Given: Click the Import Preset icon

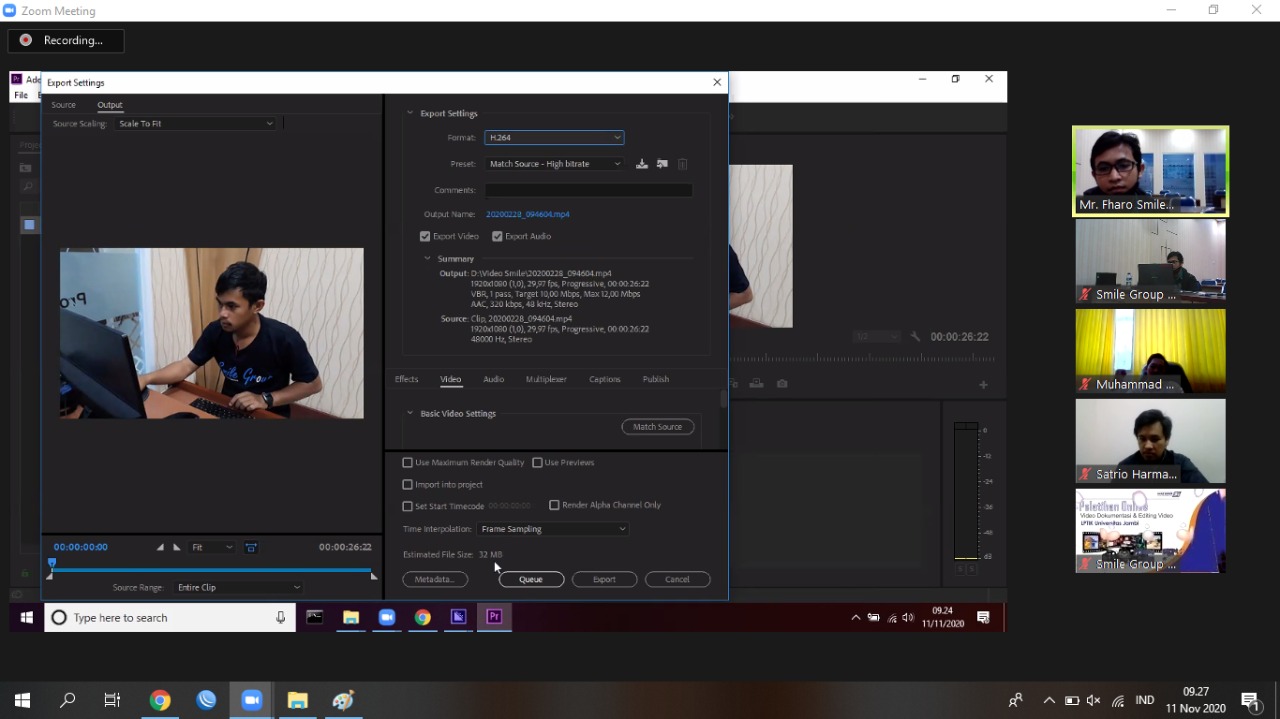Looking at the screenshot, I should point(662,164).
